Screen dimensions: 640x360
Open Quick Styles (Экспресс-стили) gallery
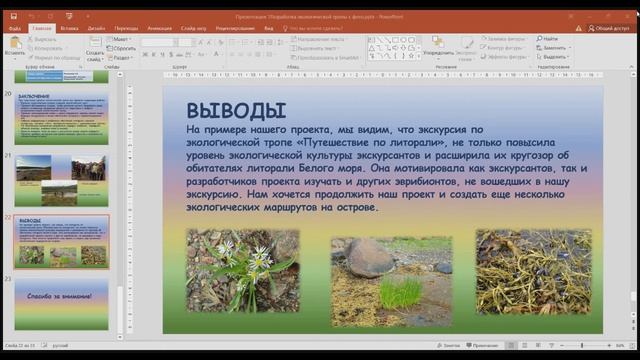(466, 49)
